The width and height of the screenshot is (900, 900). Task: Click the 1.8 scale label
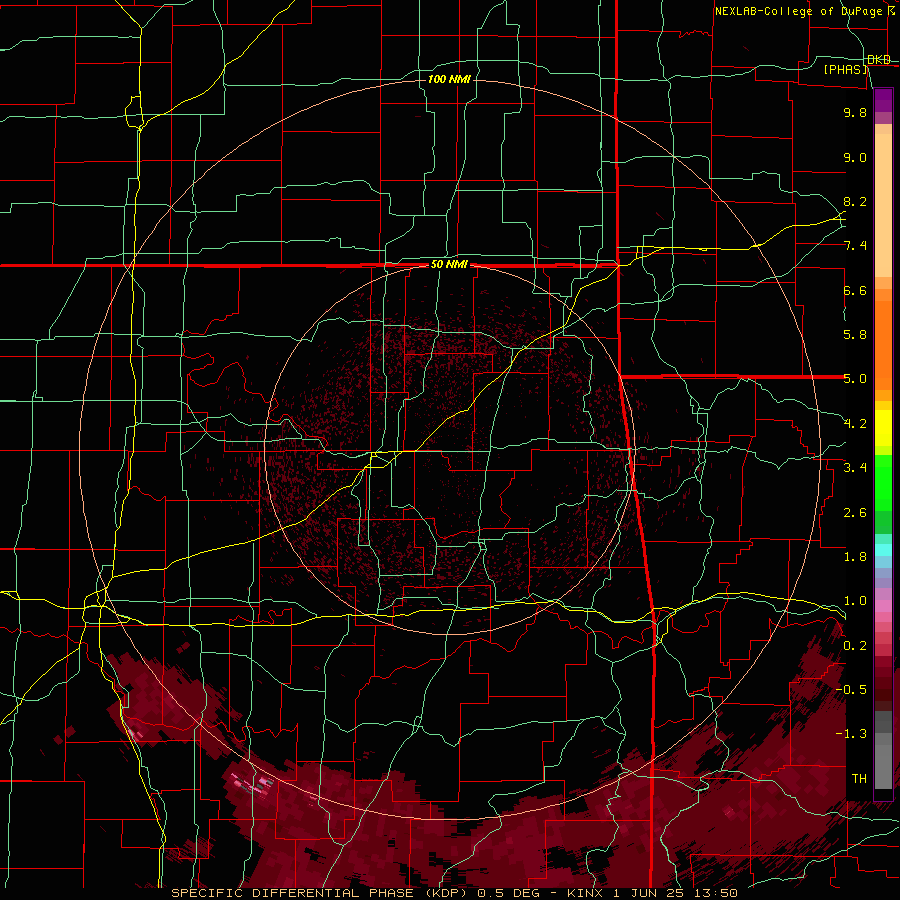click(x=855, y=557)
